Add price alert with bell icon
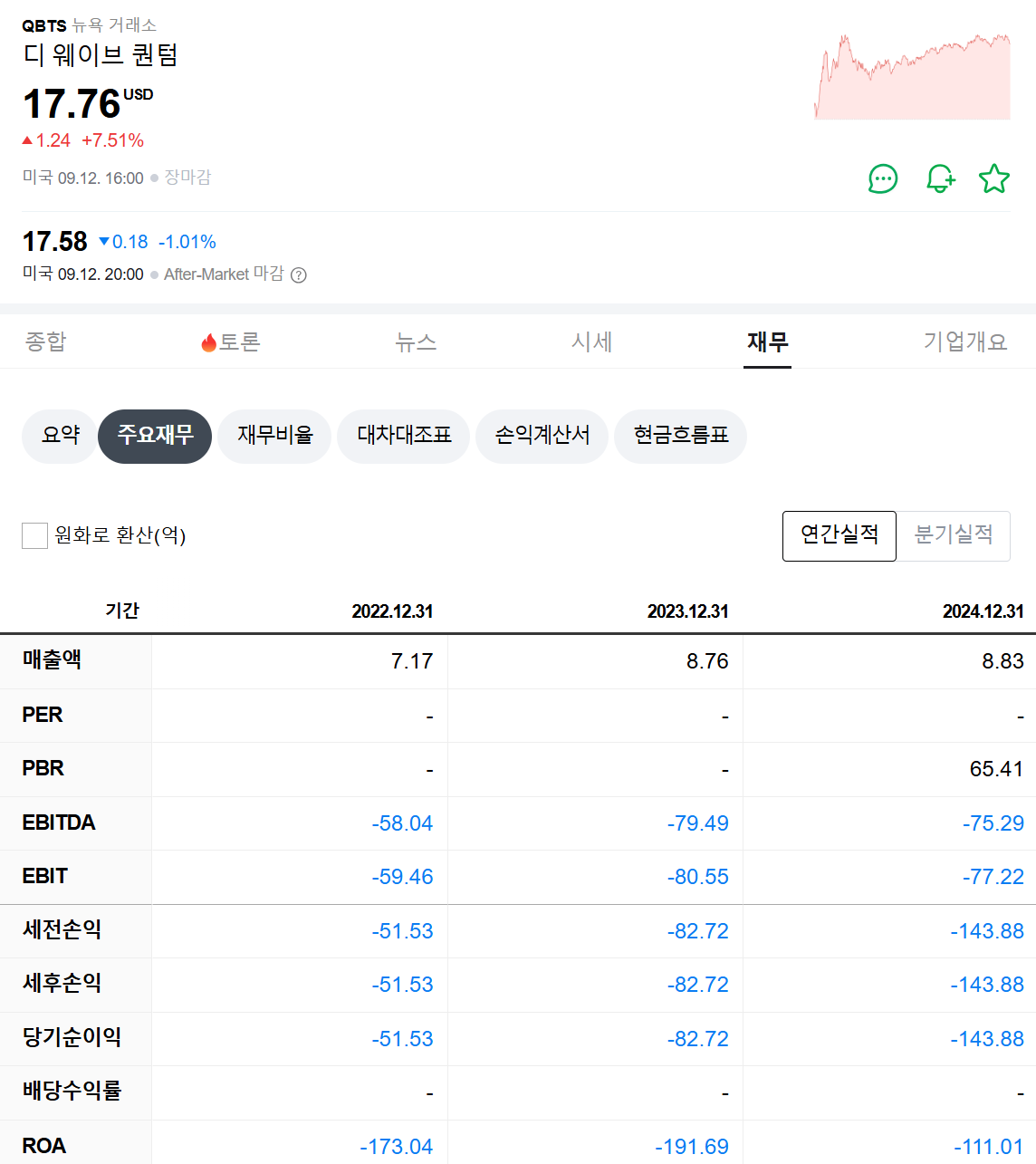The height and width of the screenshot is (1164, 1036). tap(940, 178)
